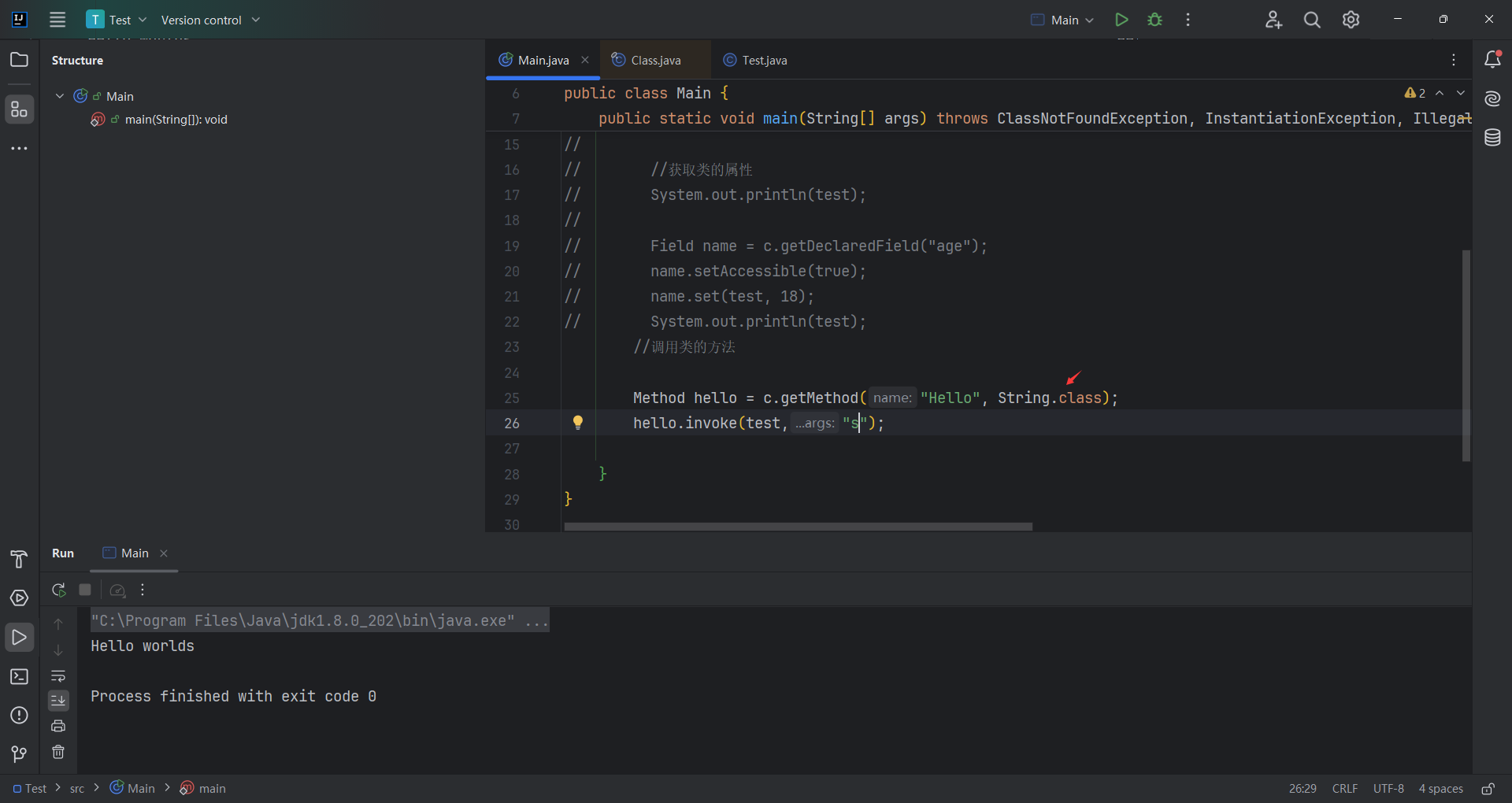
Task: Go up the stack trace in console
Action: tap(58, 624)
